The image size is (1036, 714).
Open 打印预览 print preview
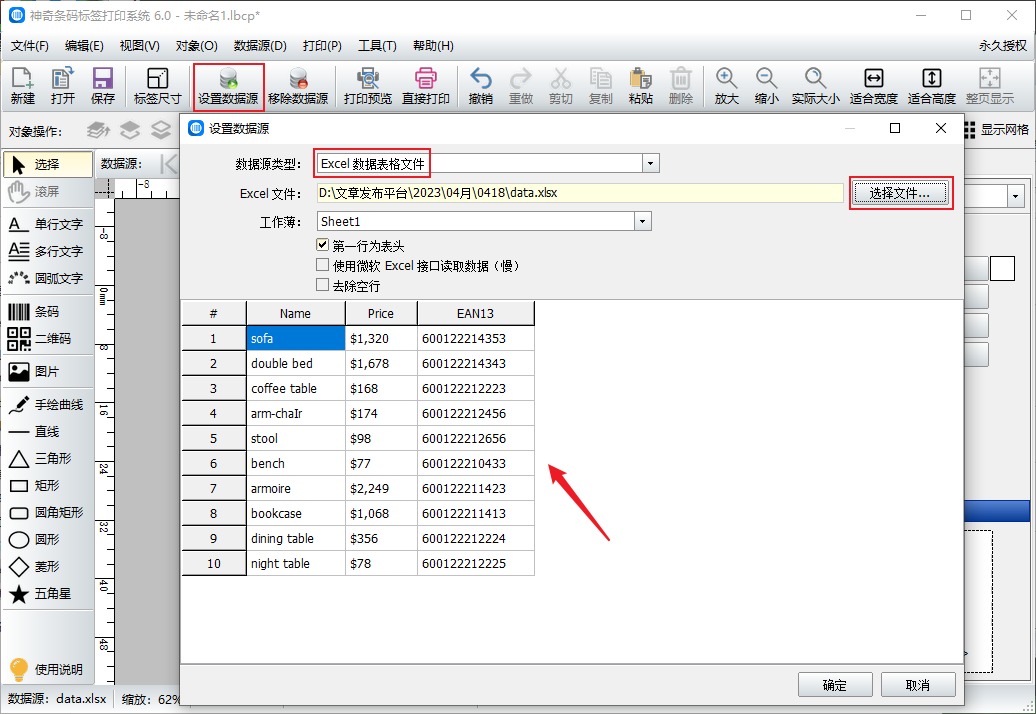point(367,80)
